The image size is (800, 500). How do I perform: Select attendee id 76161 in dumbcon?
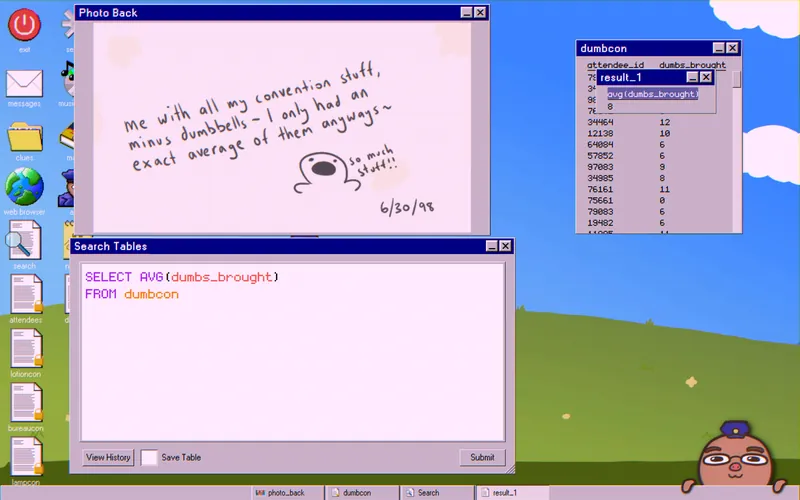point(600,189)
